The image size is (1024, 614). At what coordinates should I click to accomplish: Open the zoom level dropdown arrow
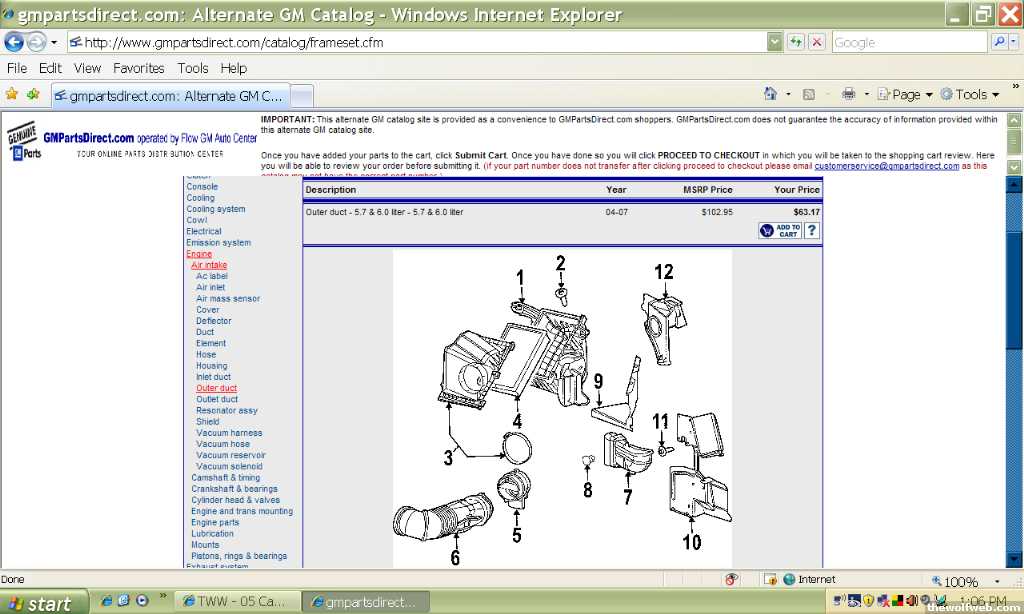(997, 581)
